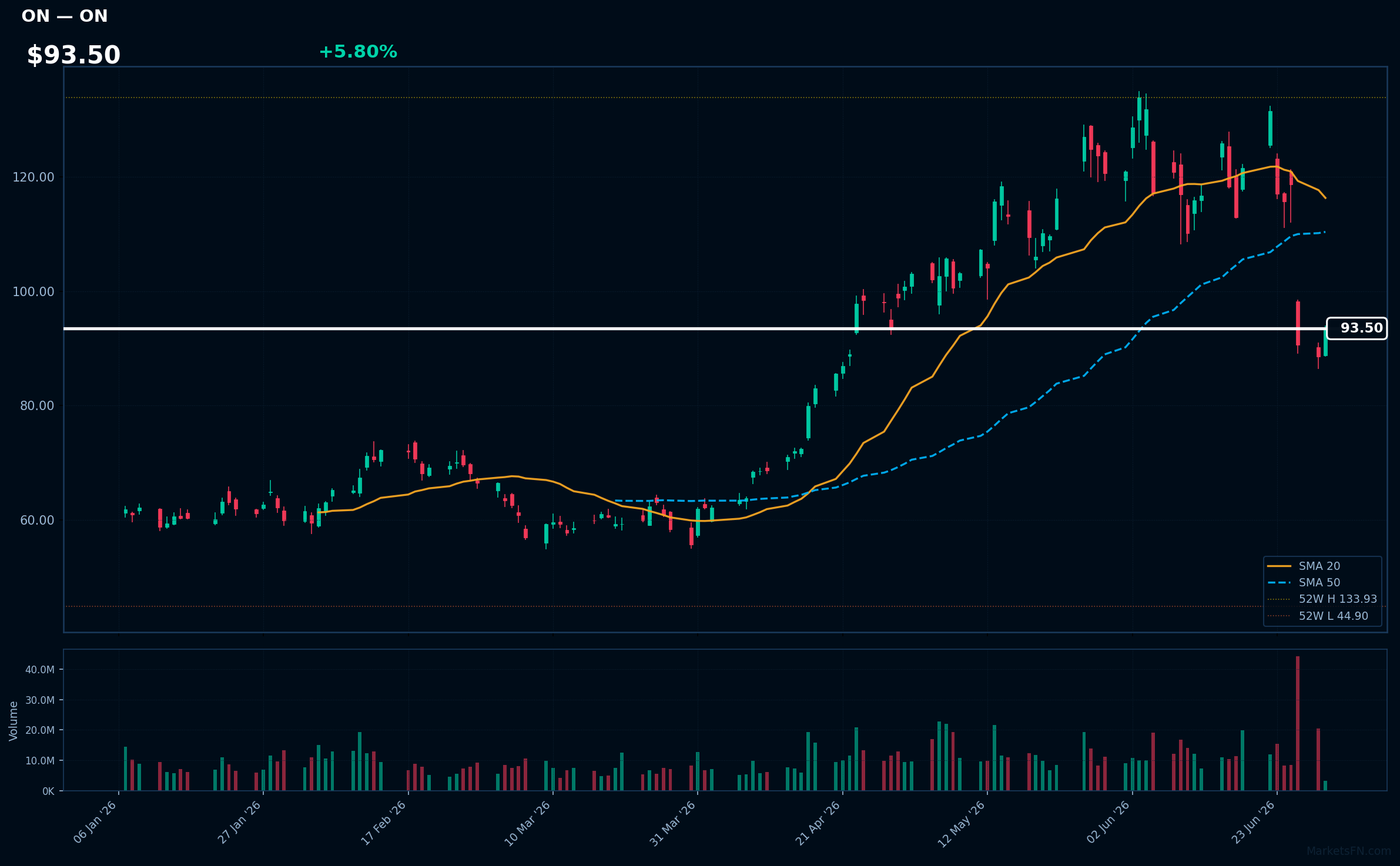1400x866 pixels.
Task: Click the 23 Jun '26 date label
Action: (x=1253, y=823)
